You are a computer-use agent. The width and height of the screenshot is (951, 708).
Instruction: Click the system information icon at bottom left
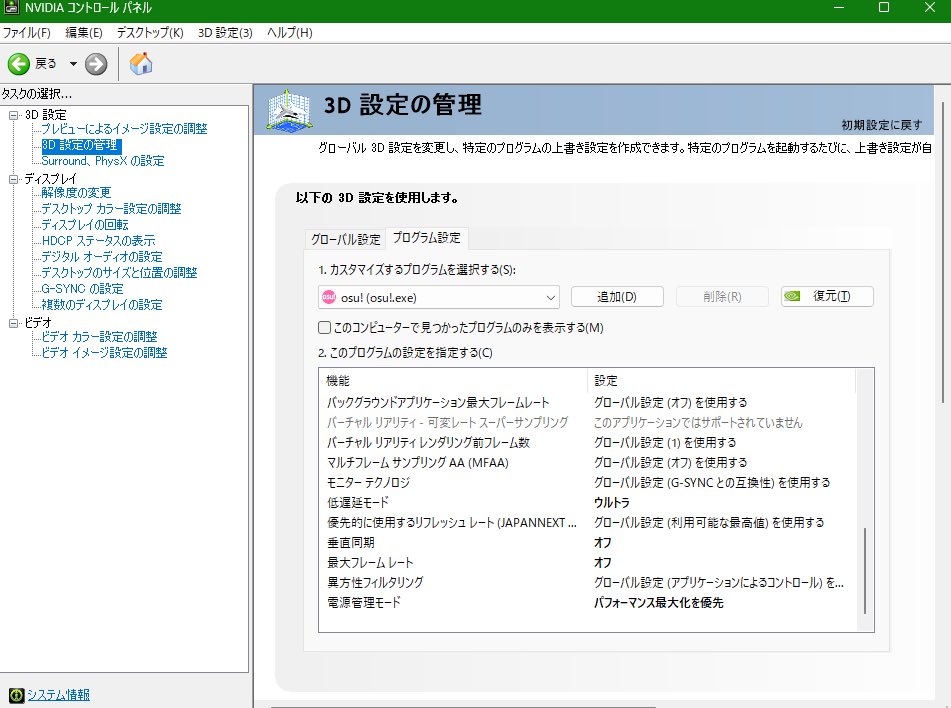[x=16, y=695]
